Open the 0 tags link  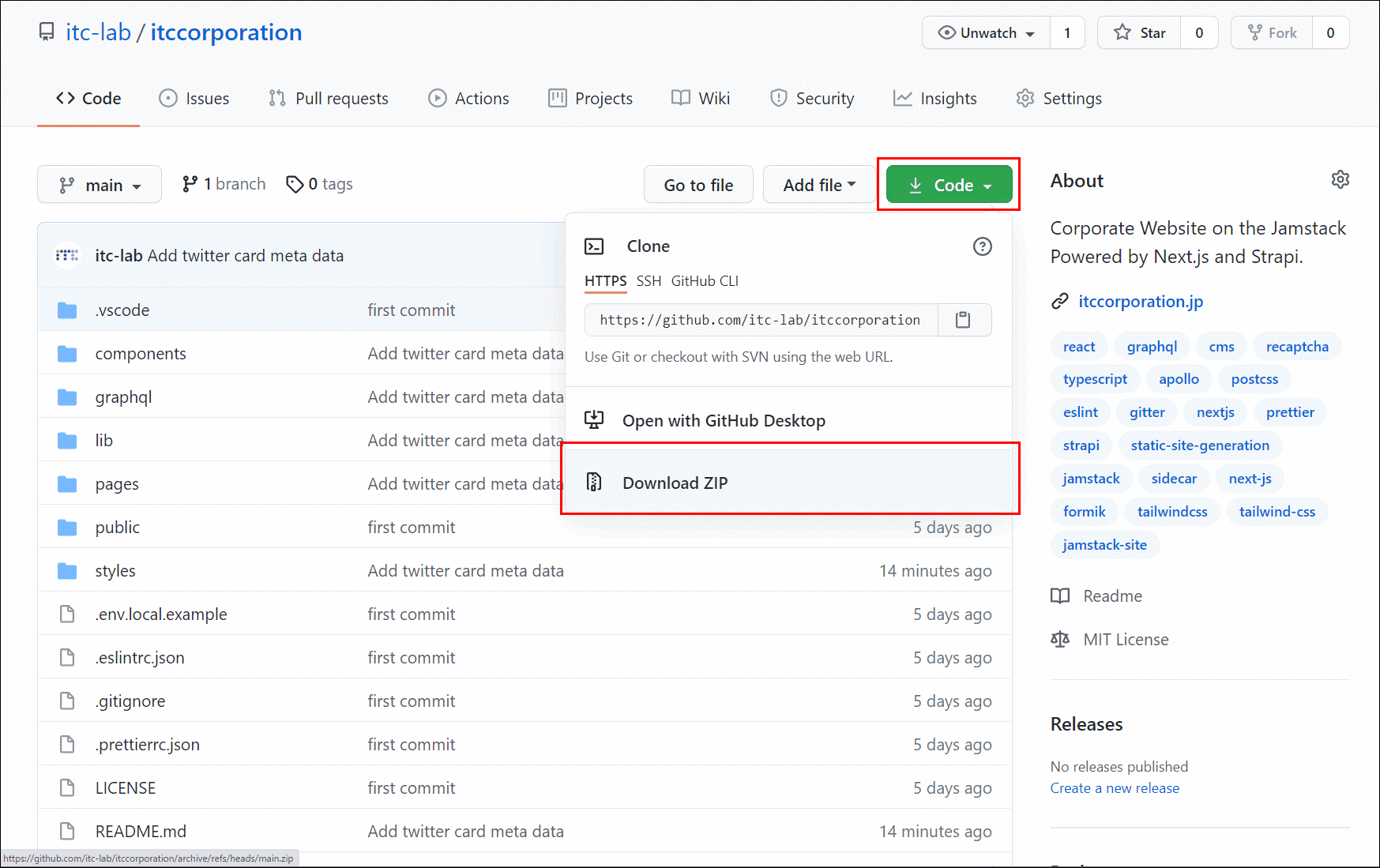[320, 184]
